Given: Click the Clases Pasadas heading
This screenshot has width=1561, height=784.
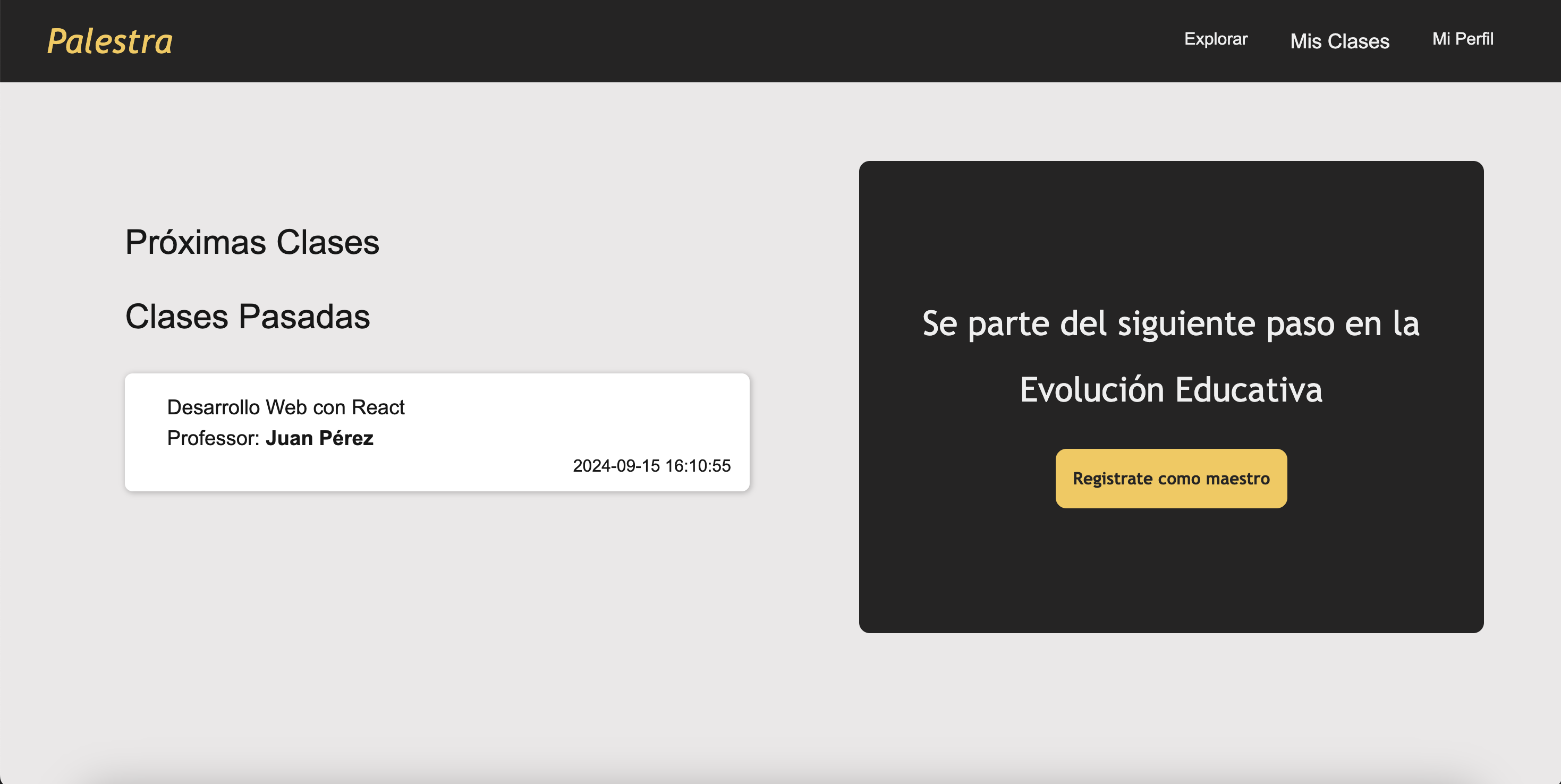Looking at the screenshot, I should [x=247, y=316].
